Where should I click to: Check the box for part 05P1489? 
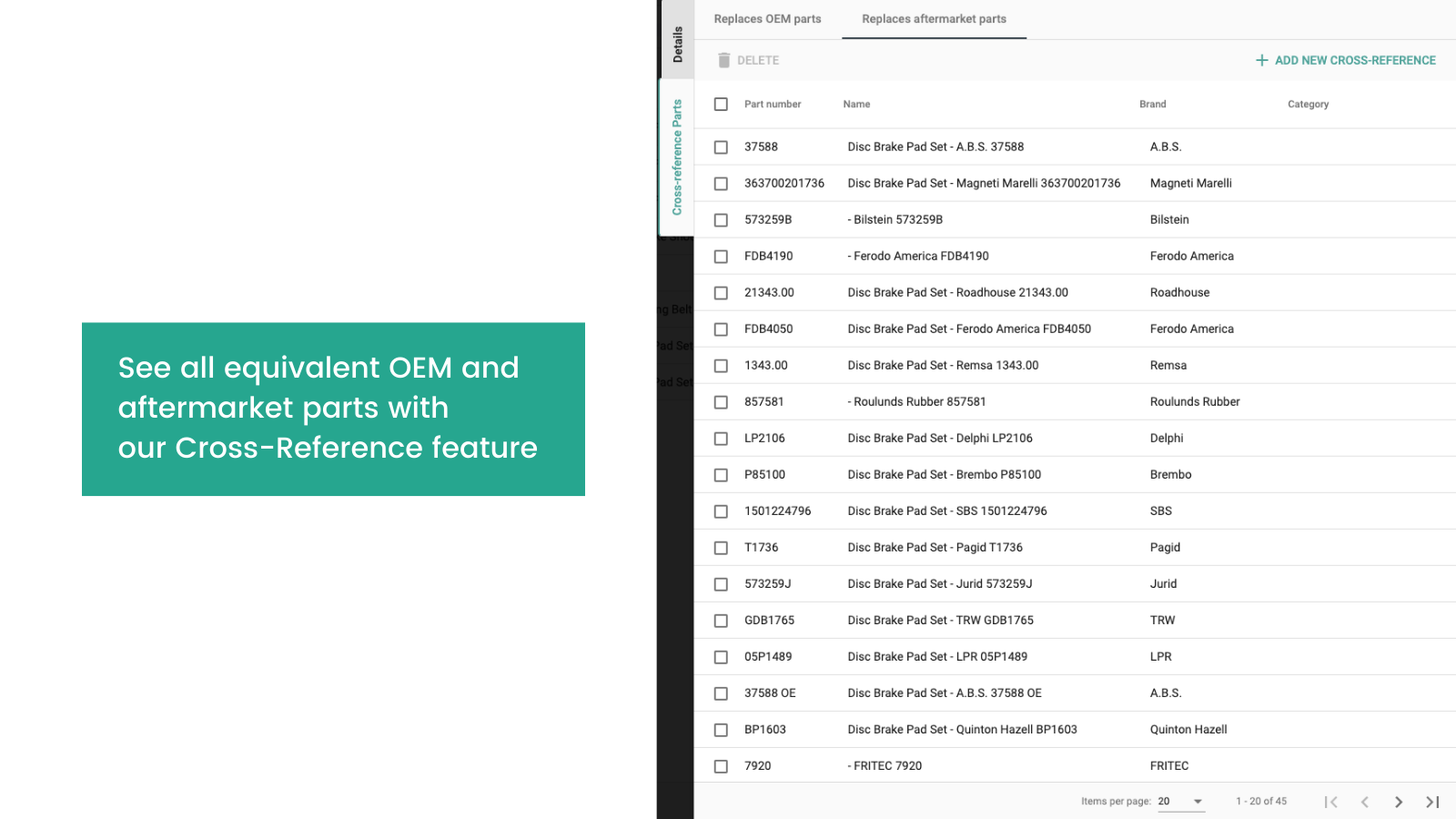[721, 656]
